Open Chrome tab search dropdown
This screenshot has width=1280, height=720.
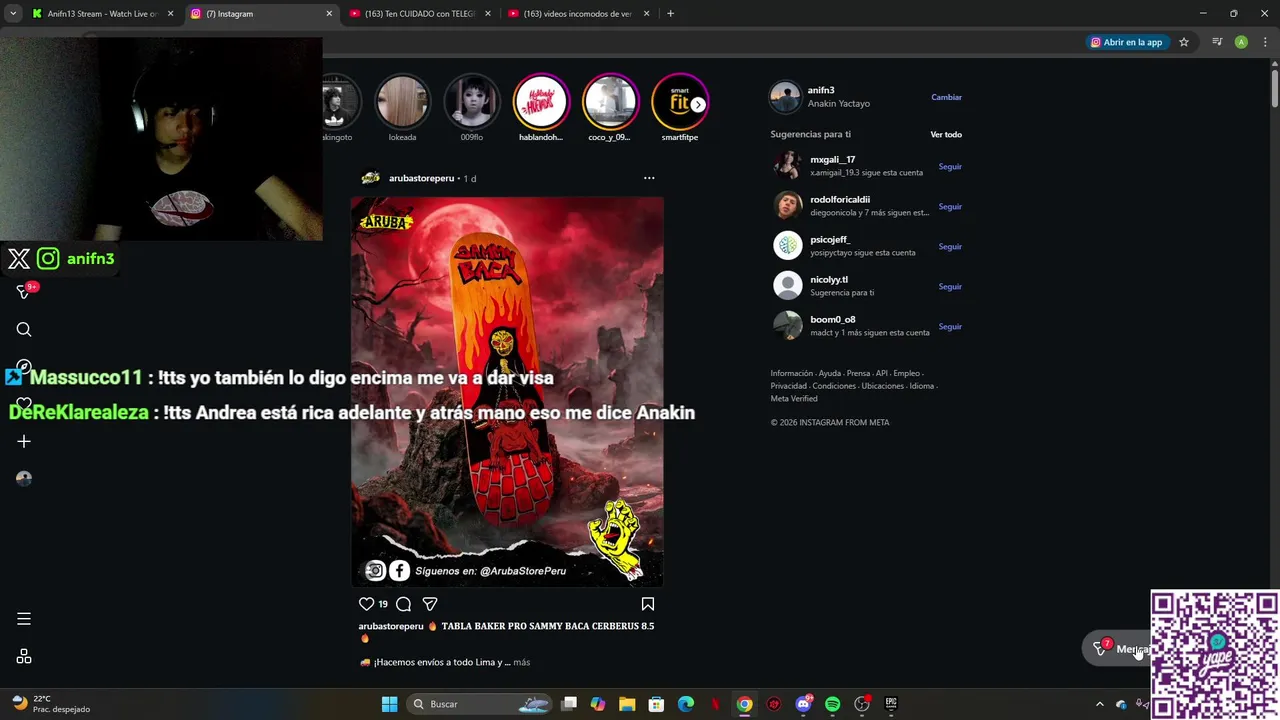[x=13, y=14]
